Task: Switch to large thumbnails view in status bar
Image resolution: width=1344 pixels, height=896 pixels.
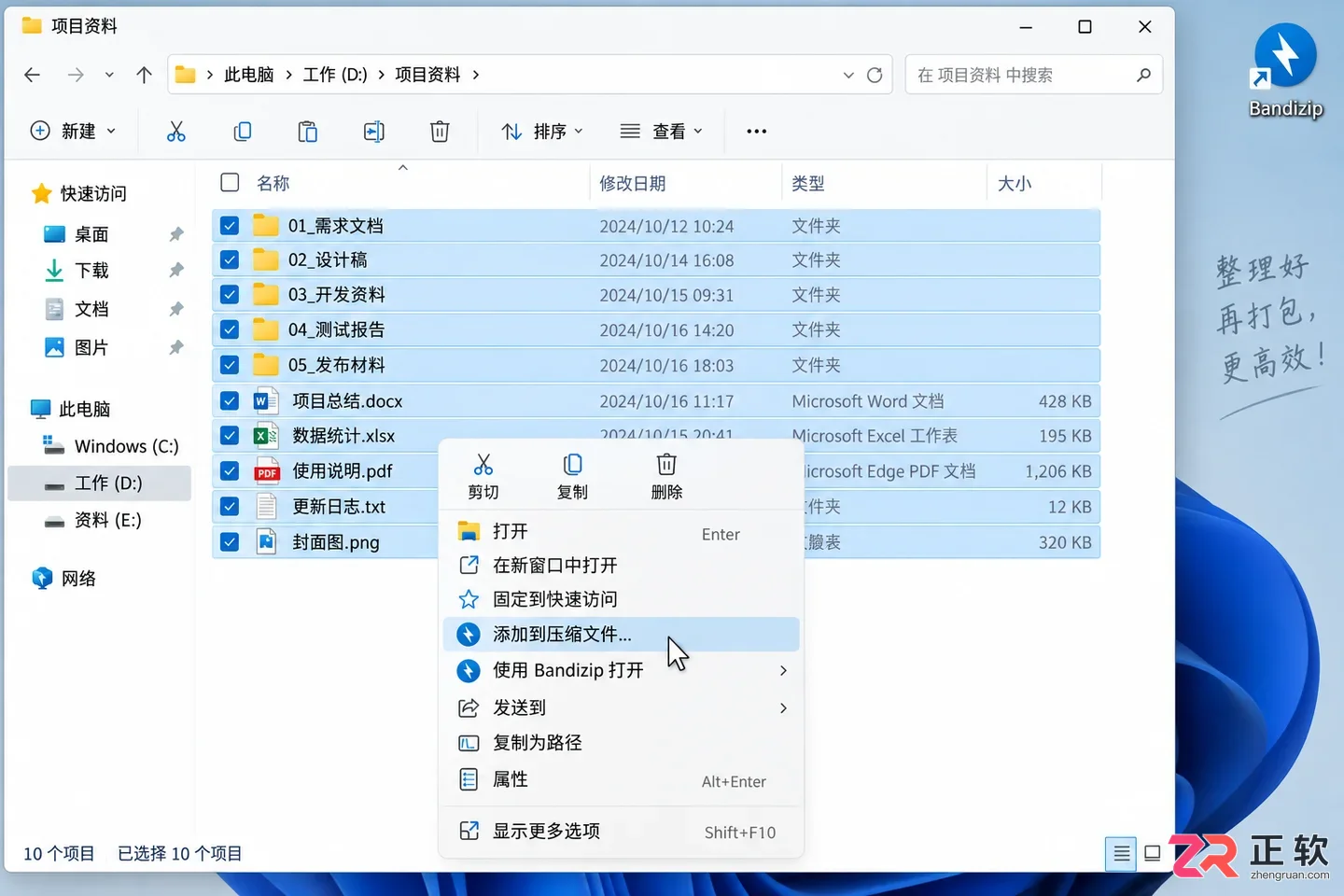Action: pos(1153,853)
